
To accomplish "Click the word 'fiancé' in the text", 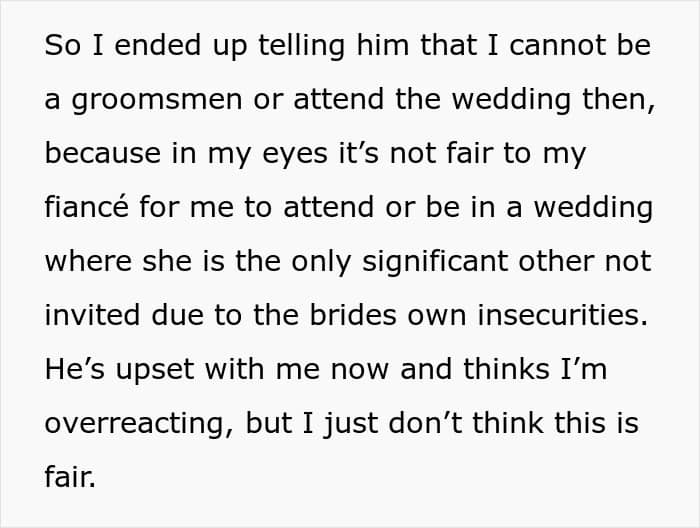I will (x=87, y=207).
